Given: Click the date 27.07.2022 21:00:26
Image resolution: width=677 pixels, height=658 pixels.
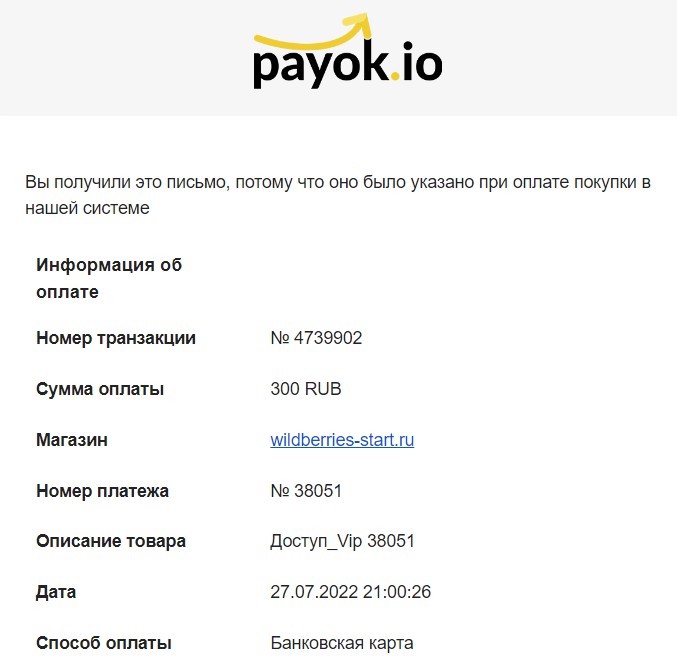Looking at the screenshot, I should click(x=351, y=592).
